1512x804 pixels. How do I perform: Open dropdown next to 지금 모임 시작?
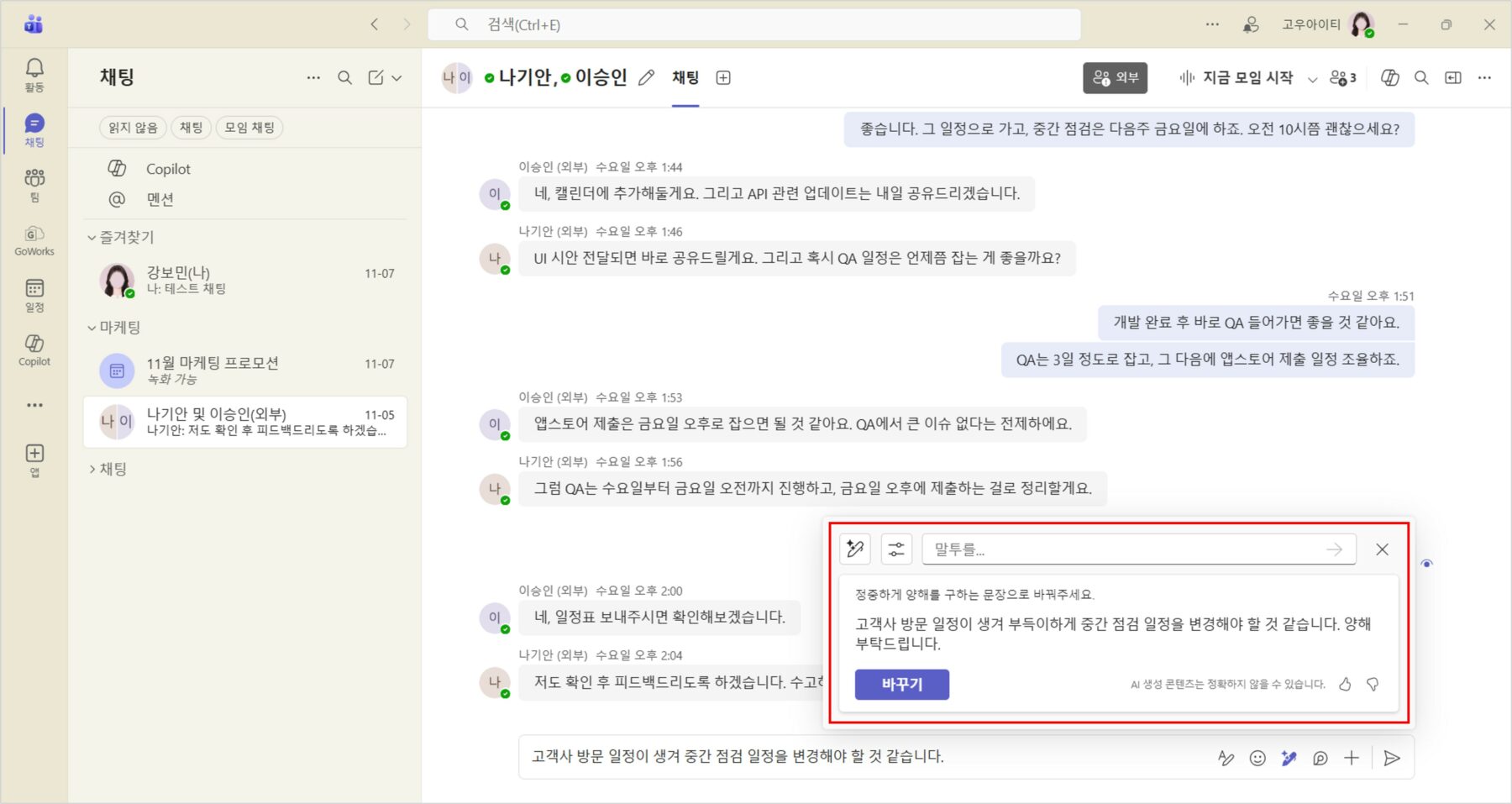click(x=1312, y=79)
